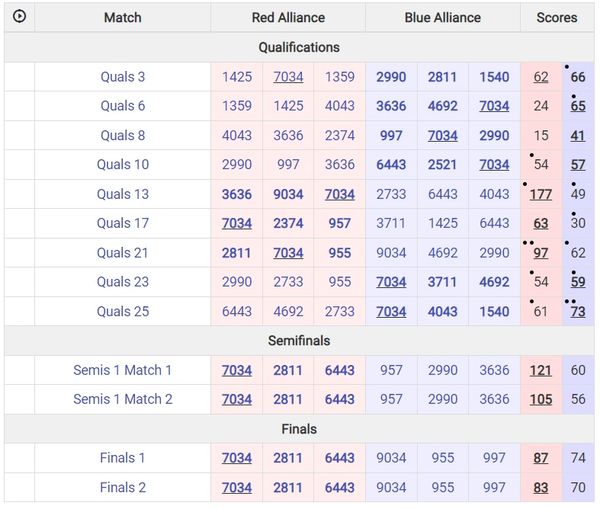Select team 2374 in the Quals 8 row
This screenshot has height=509, width=600.
[339, 136]
